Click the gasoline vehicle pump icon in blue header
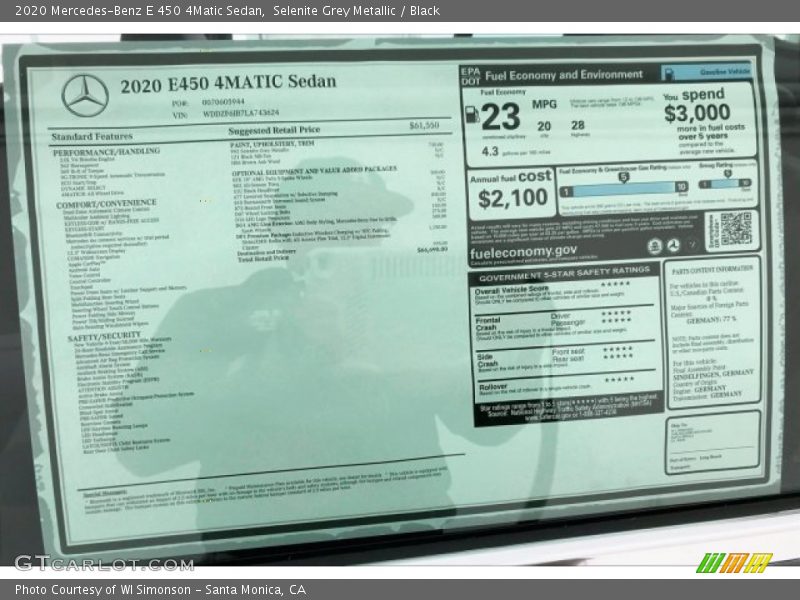800x600 pixels. point(669,74)
